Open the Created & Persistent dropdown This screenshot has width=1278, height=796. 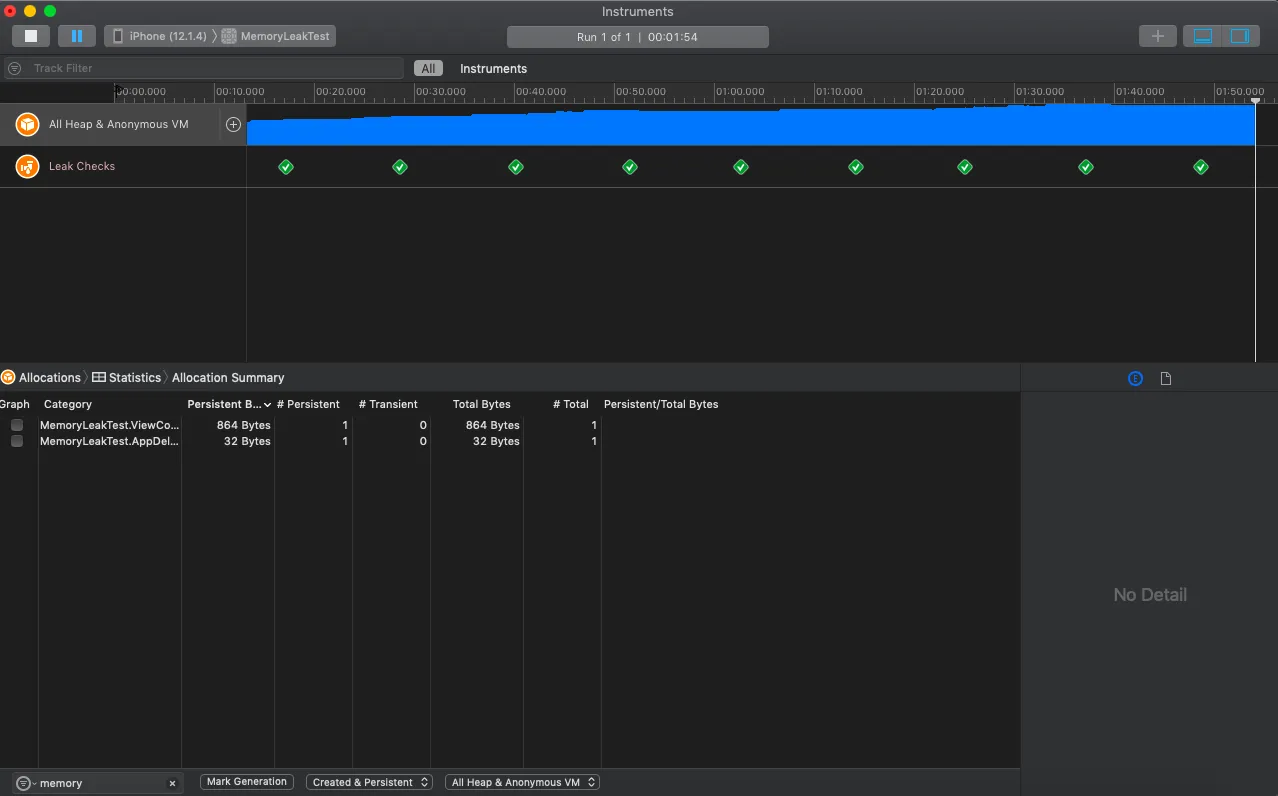point(370,782)
